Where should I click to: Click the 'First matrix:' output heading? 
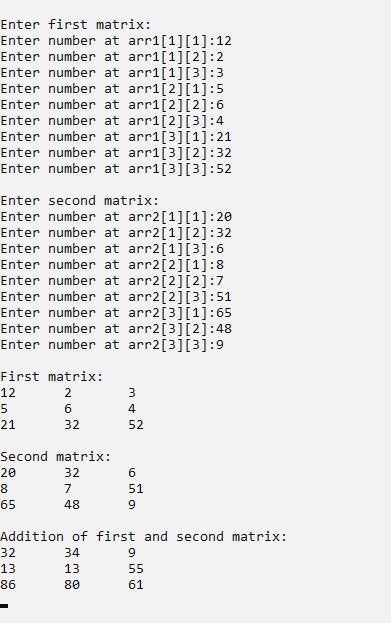52,377
